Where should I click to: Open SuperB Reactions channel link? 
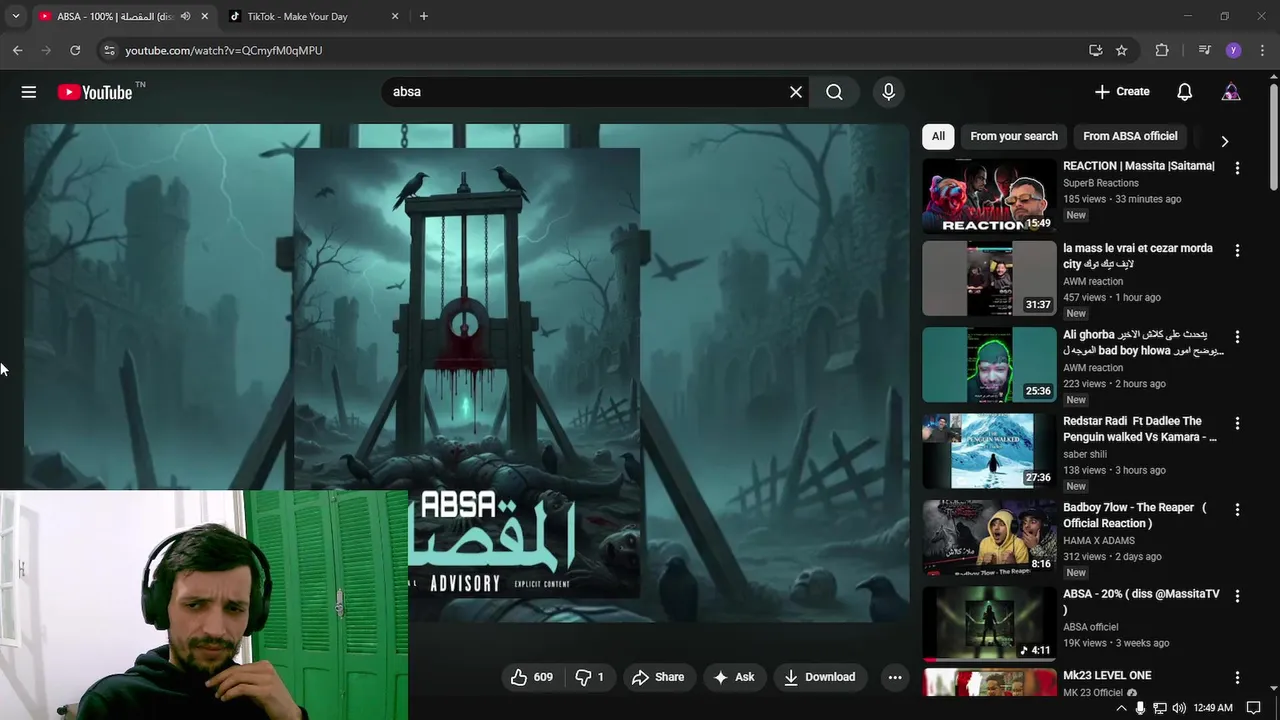pyautogui.click(x=1101, y=183)
